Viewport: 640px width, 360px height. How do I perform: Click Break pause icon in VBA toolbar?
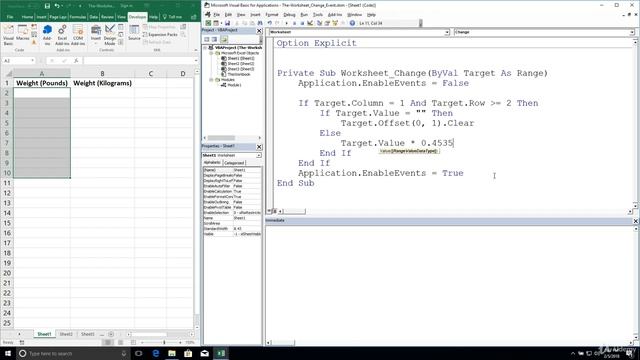tap(294, 23)
